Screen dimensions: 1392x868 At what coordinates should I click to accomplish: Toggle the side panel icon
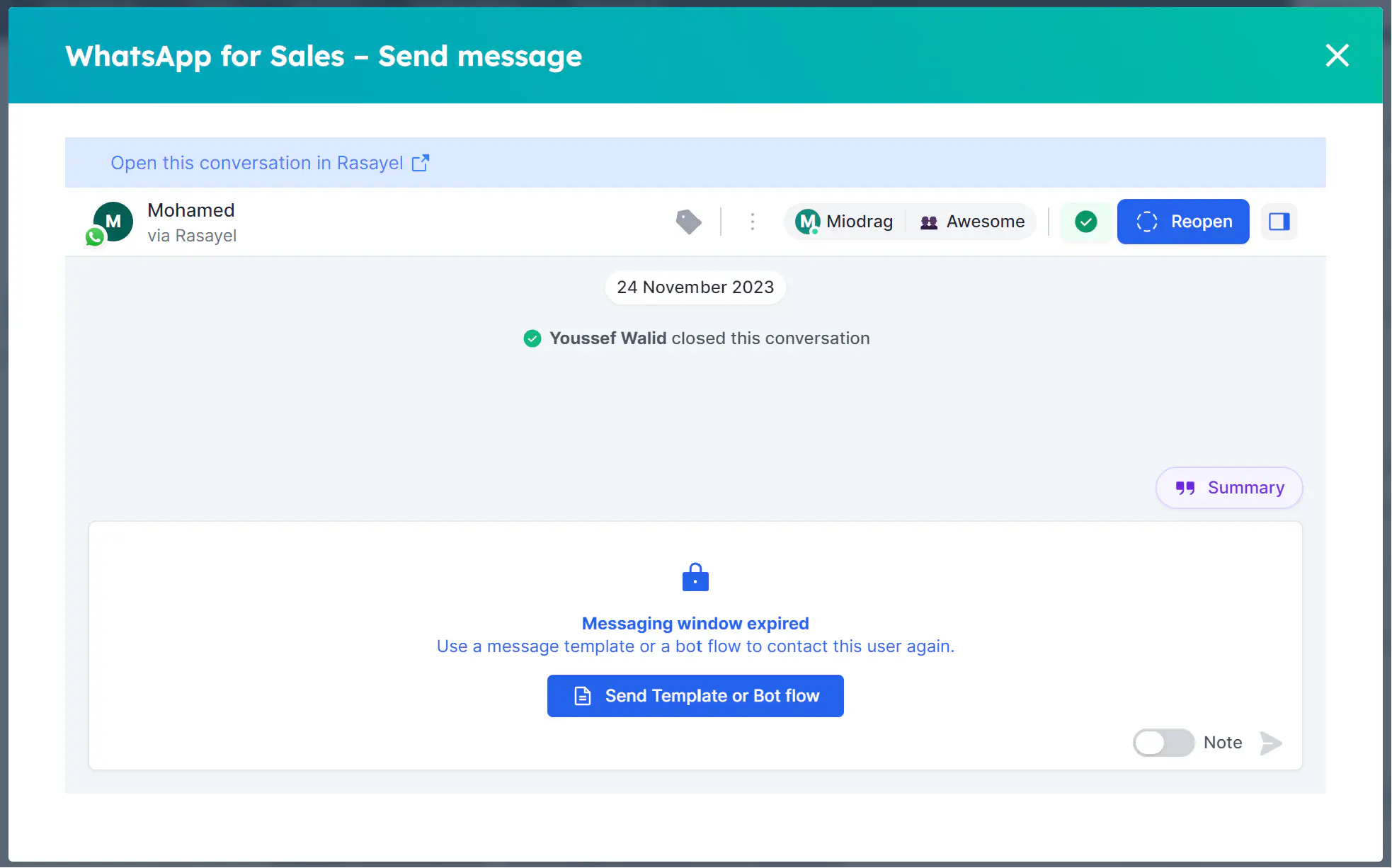point(1279,222)
